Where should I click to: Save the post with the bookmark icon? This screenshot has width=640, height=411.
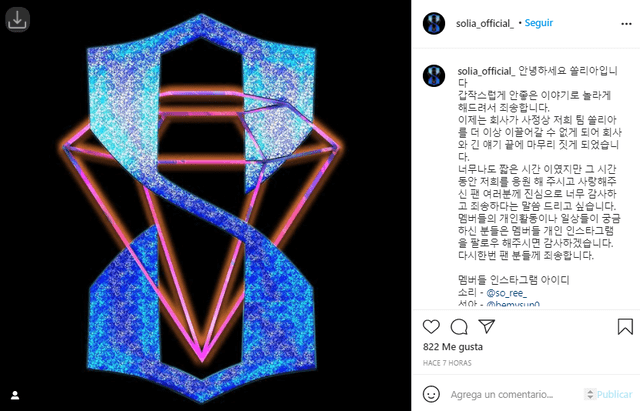point(625,327)
